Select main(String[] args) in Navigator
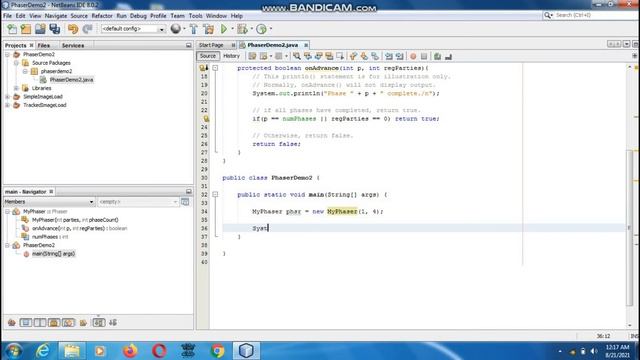 [53, 254]
